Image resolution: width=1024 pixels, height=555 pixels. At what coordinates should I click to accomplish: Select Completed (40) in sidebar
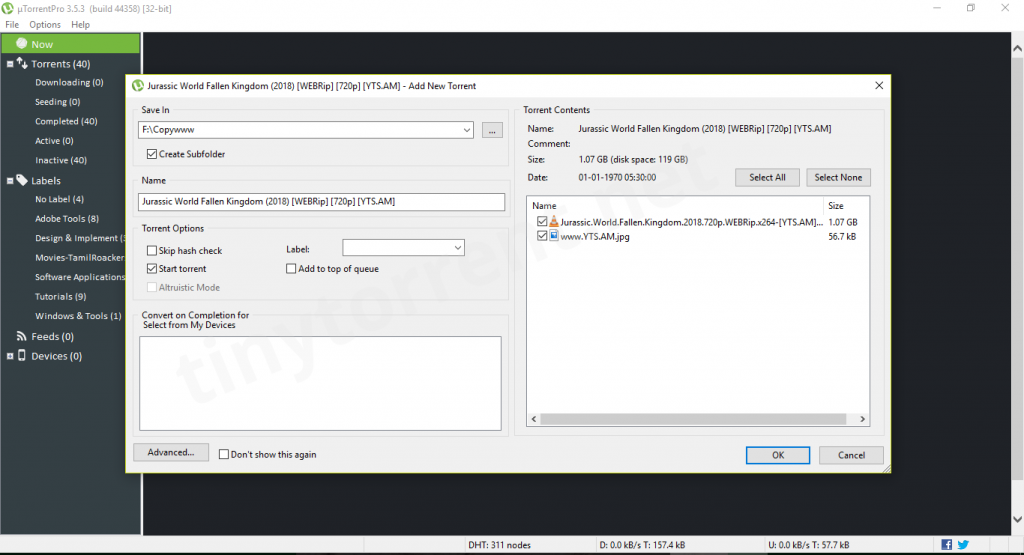[x=66, y=121]
